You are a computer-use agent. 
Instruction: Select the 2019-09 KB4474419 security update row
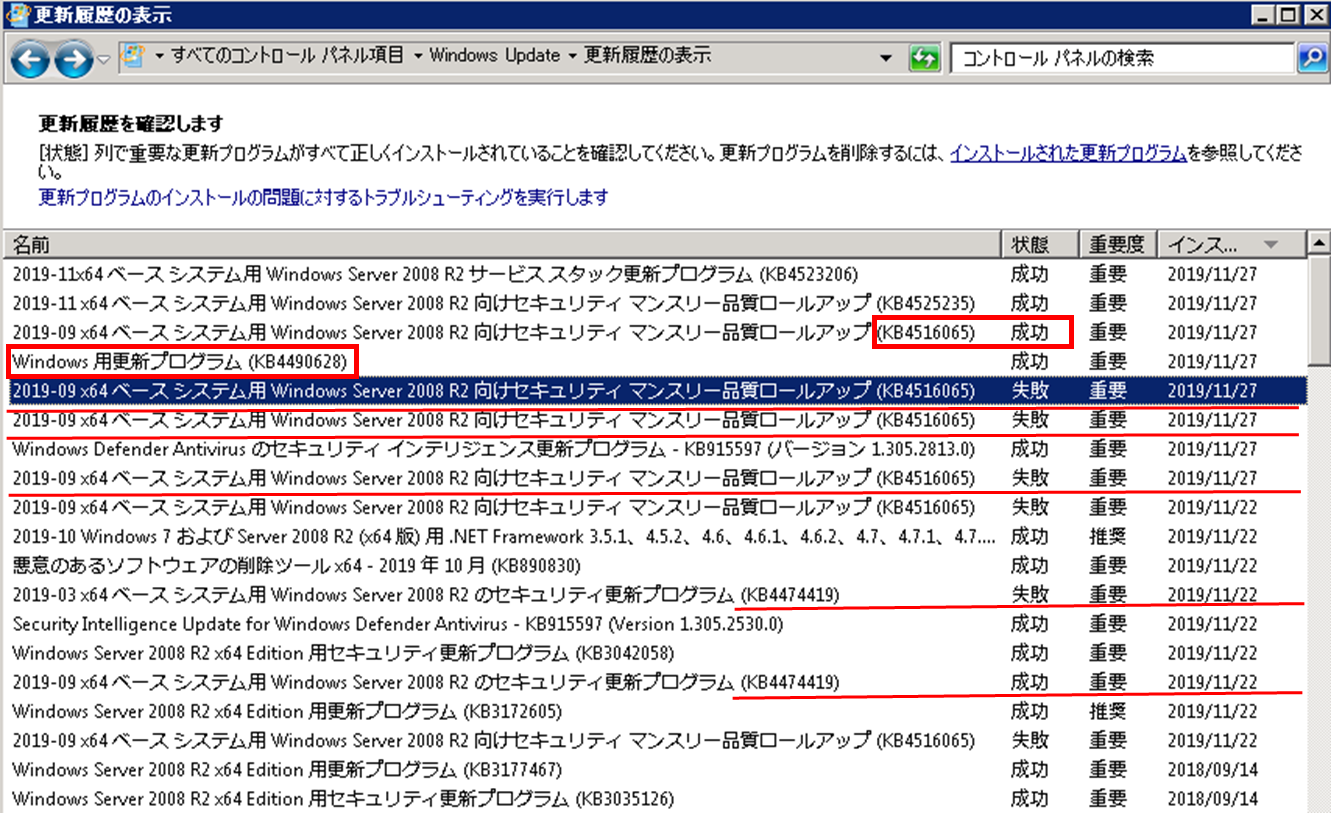(655, 682)
